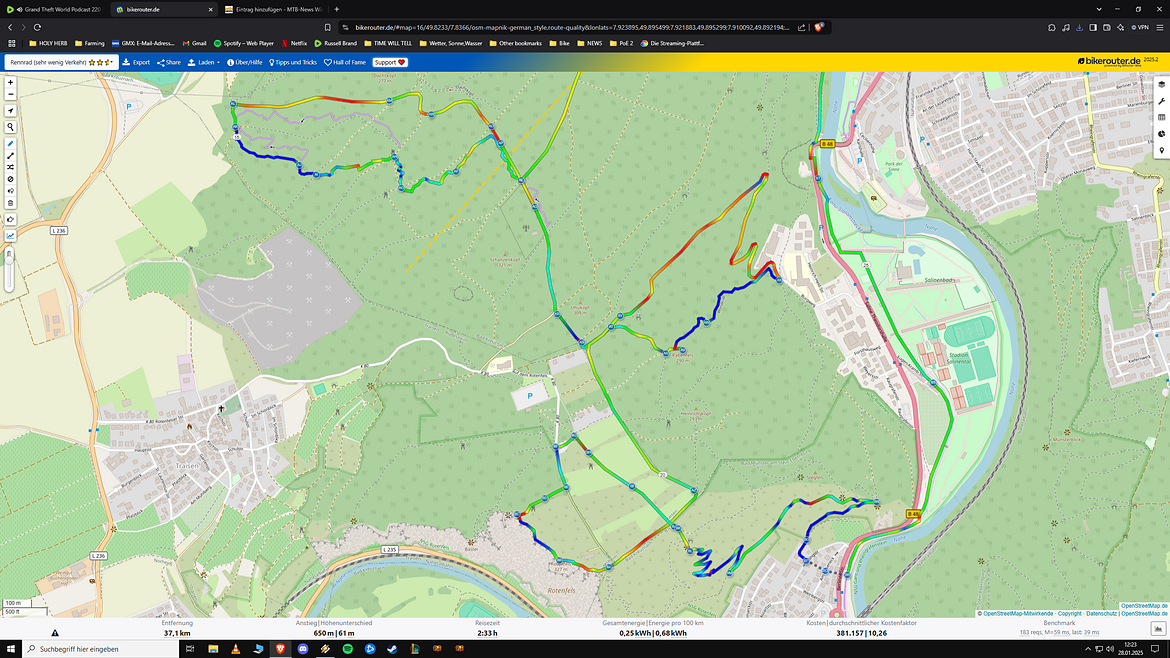The width and height of the screenshot is (1170, 658).
Task: Open the Bike bookmark folder
Action: click(560, 43)
